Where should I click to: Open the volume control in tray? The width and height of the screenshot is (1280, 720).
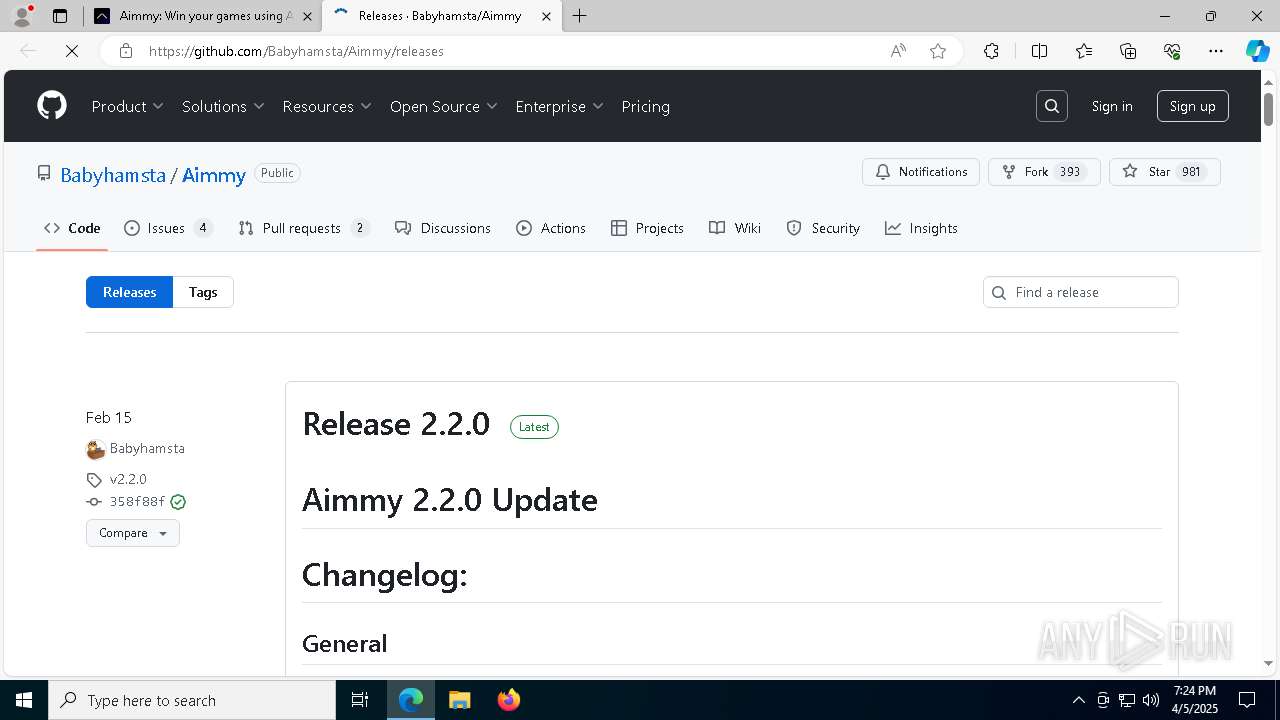1151,700
